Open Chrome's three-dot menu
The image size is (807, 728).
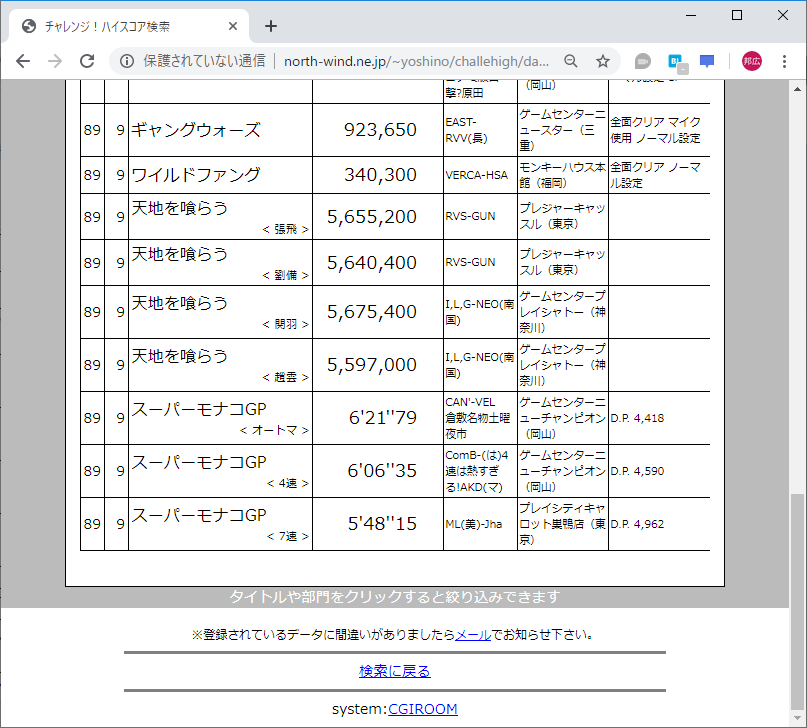coord(784,61)
